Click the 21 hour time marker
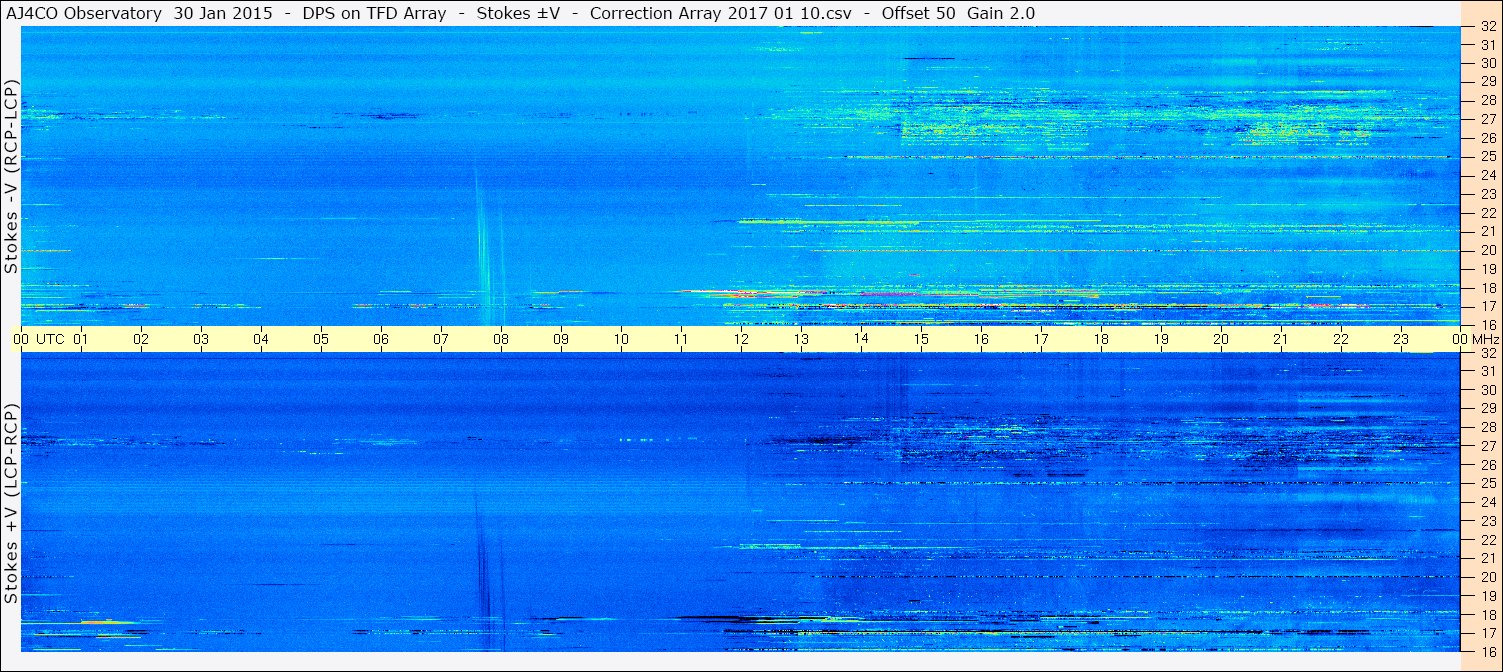The height and width of the screenshot is (672, 1503). click(1281, 339)
